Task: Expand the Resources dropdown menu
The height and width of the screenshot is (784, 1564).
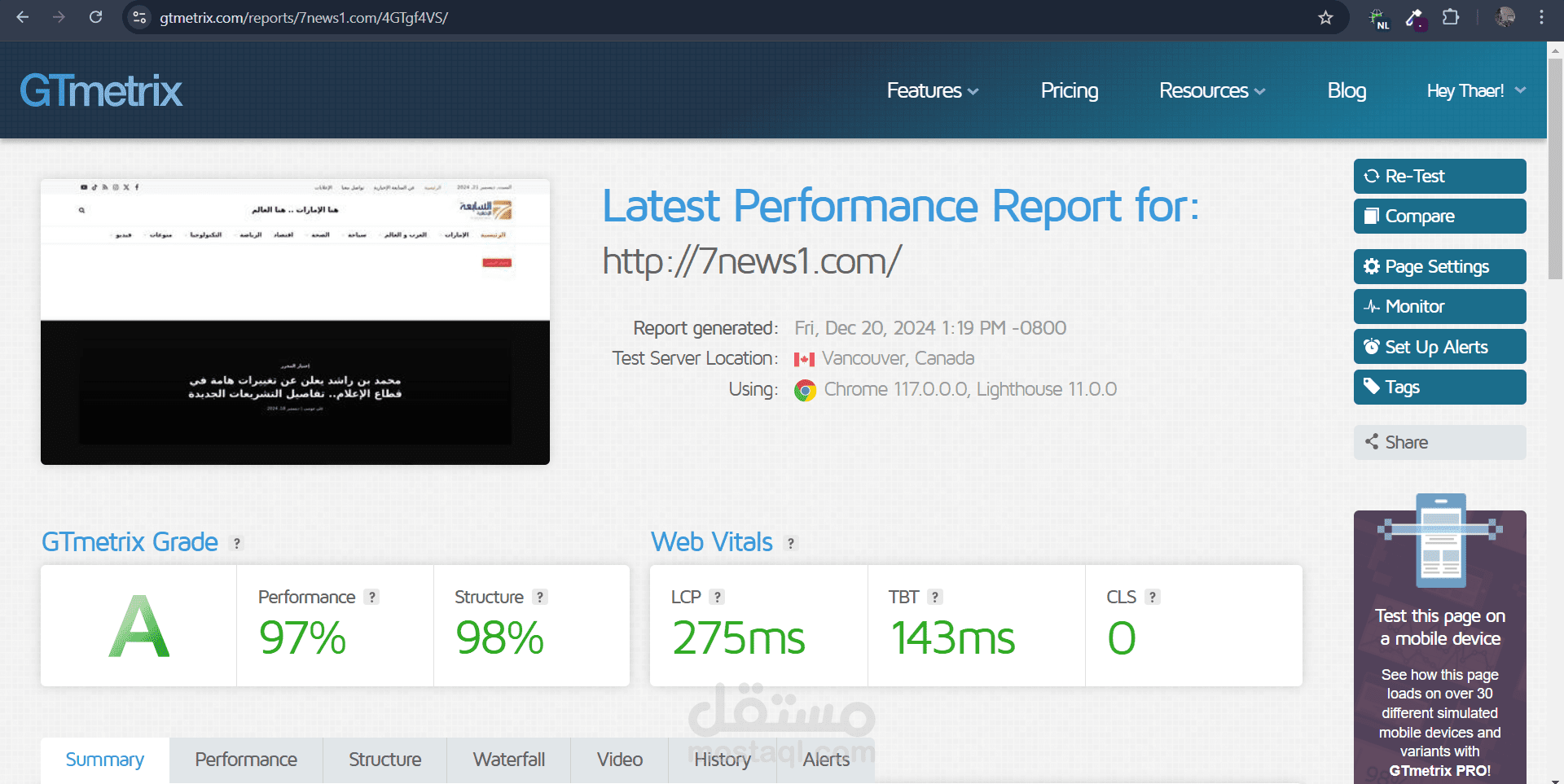Action: coord(1212,90)
